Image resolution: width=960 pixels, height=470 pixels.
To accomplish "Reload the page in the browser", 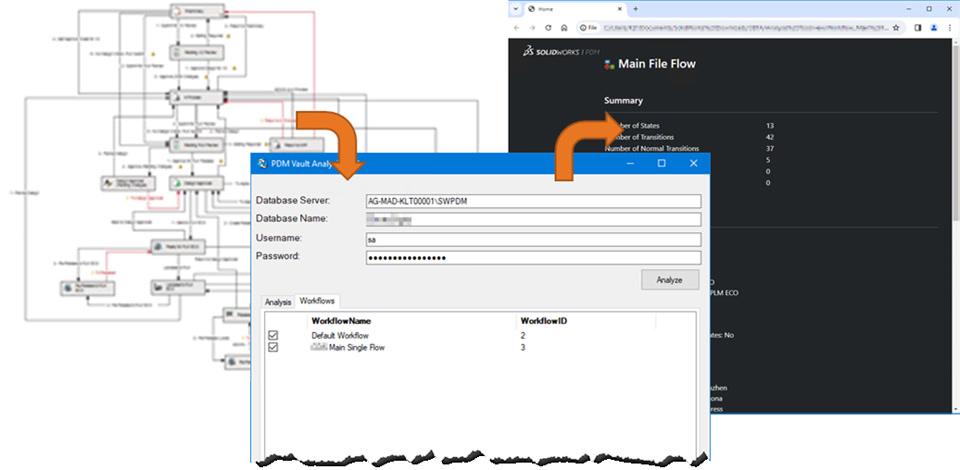I will coord(548,28).
